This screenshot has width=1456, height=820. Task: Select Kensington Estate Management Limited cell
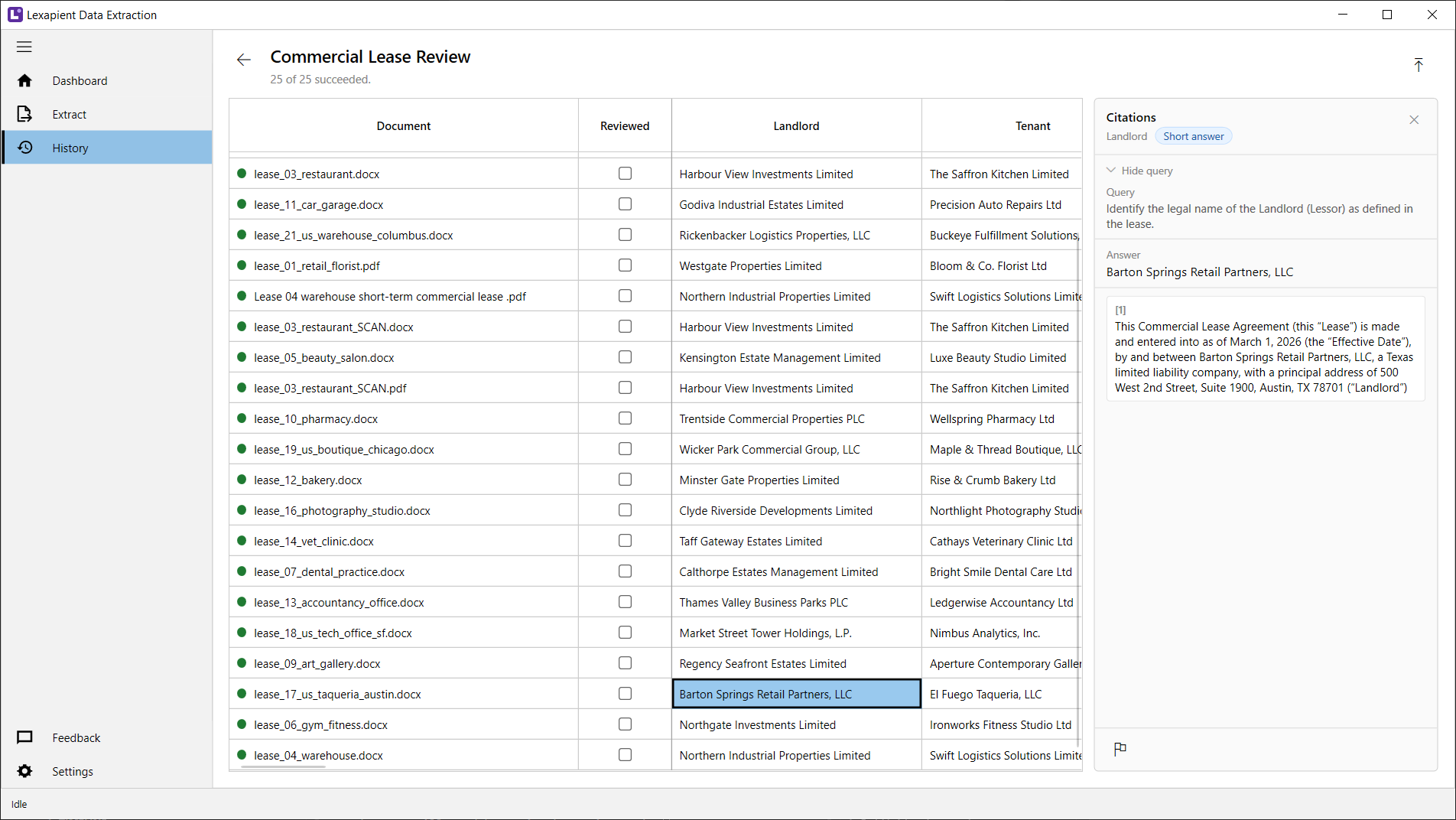(796, 357)
